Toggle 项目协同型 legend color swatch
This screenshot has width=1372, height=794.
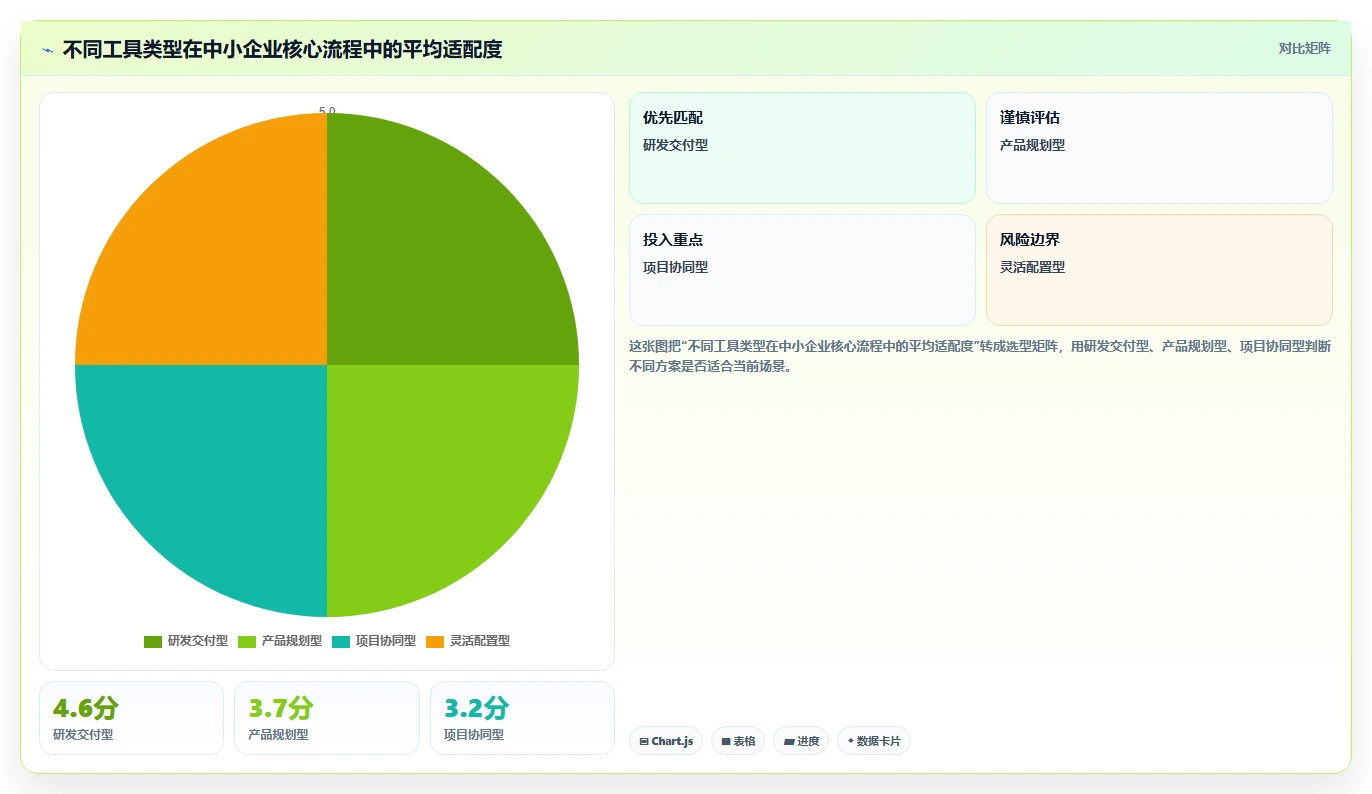(341, 641)
